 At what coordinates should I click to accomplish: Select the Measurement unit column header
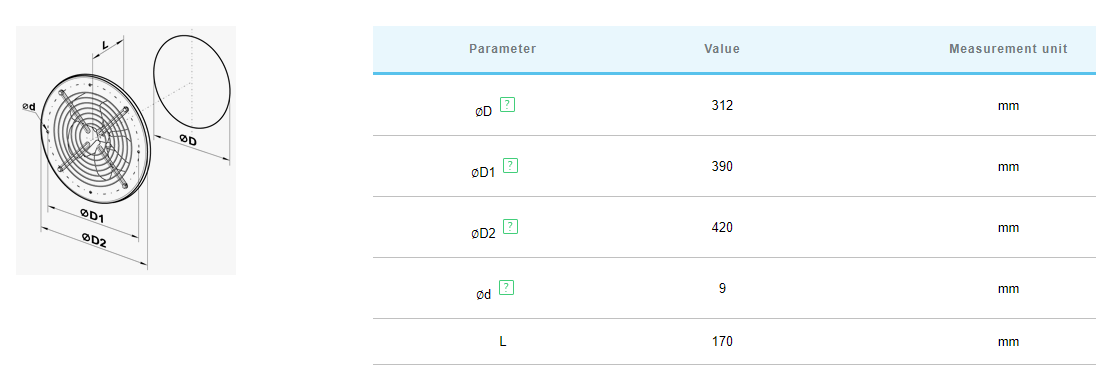point(1008,49)
